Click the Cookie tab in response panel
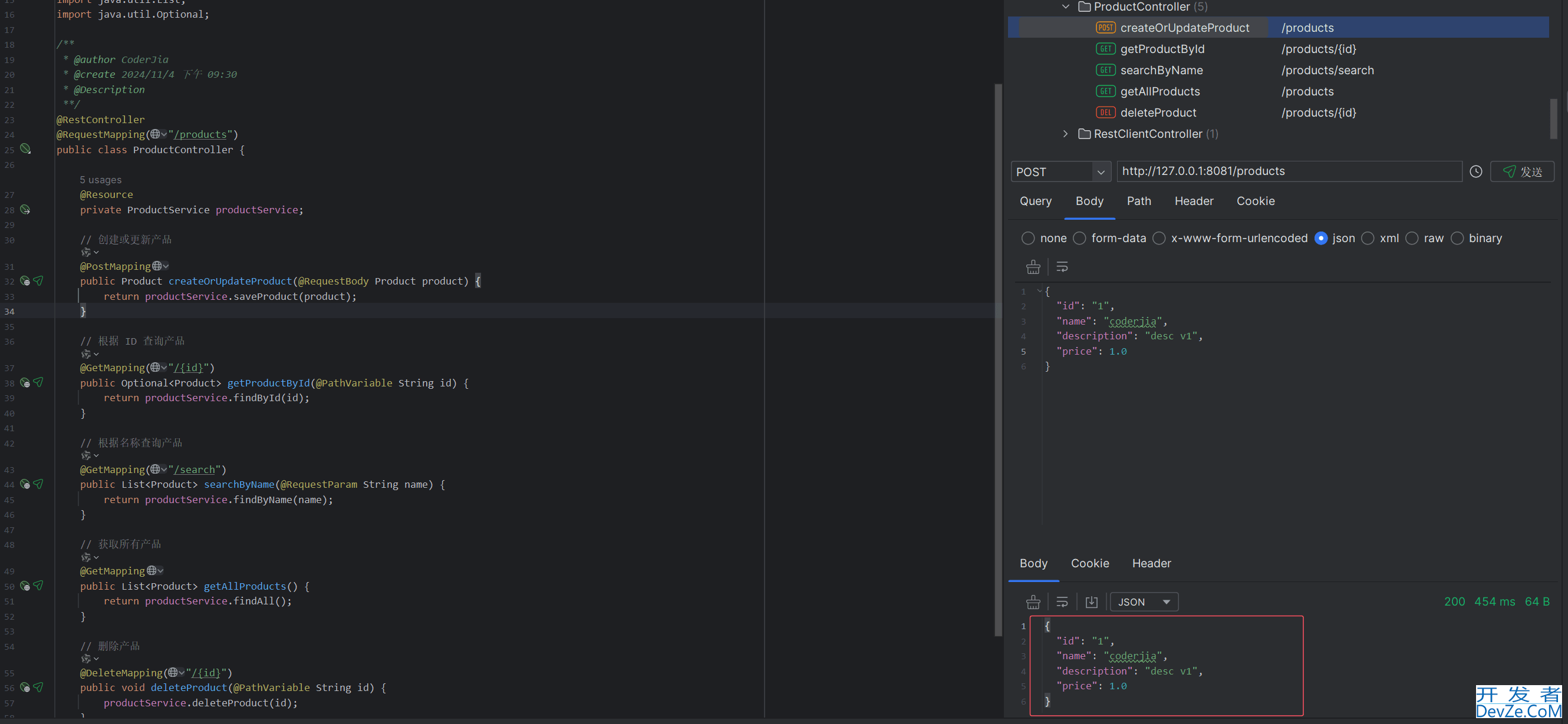Screen dimensions: 1568x724 pos(1090,563)
